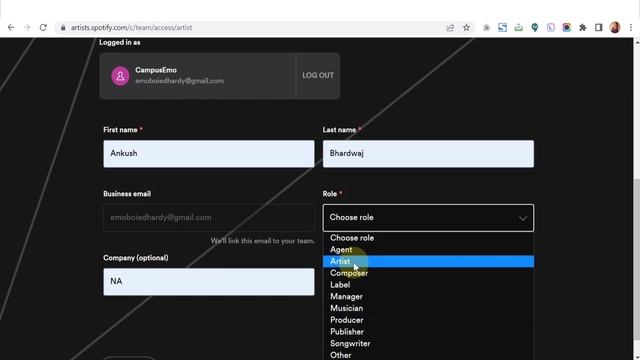This screenshot has width=640, height=360.
Task: Click the CampusEmo account name text
Action: point(156,70)
